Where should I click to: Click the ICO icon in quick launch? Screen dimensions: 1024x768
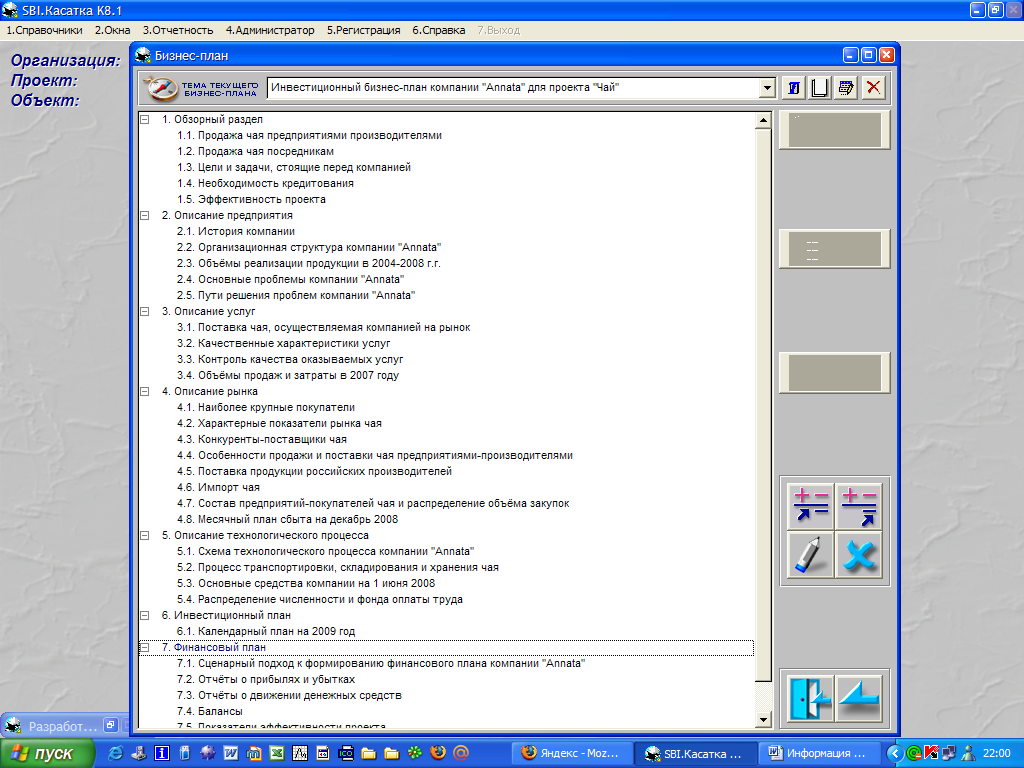pyautogui.click(x=345, y=753)
